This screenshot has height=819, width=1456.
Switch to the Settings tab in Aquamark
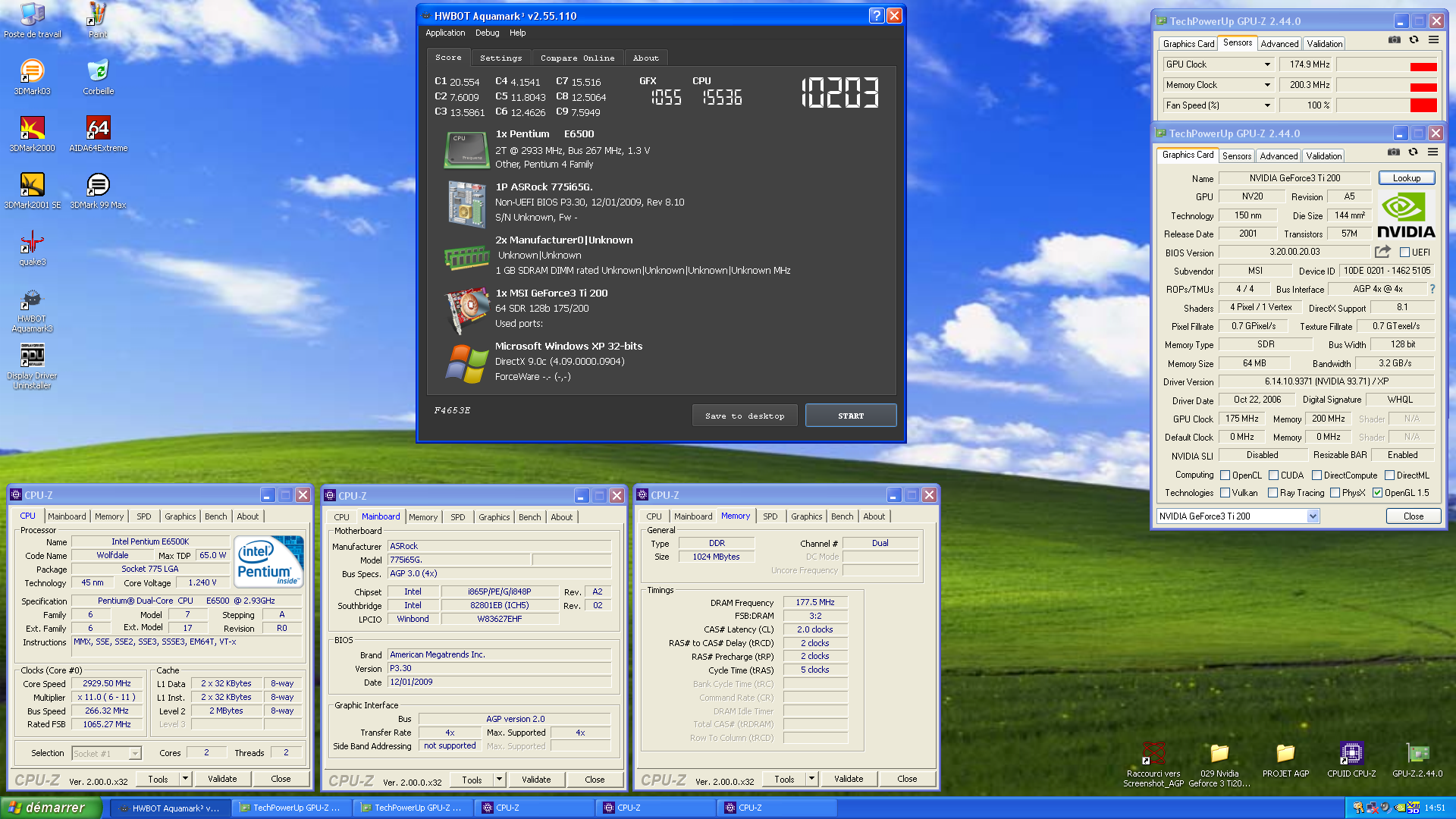click(500, 58)
